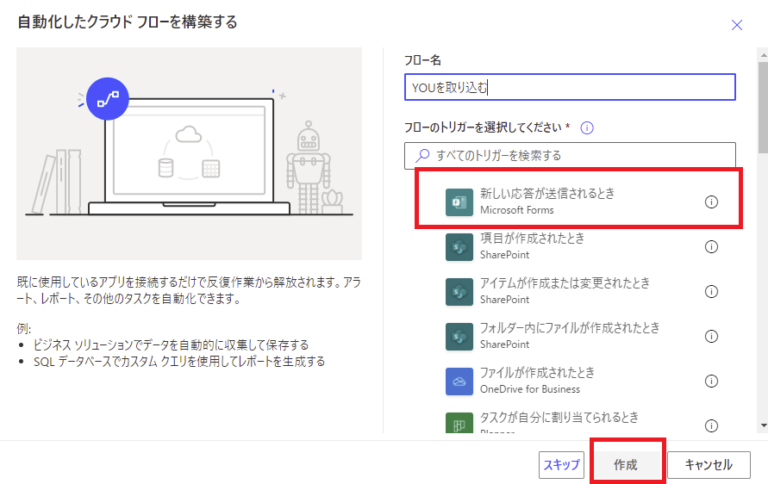This screenshot has height=484, width=768.
Task: Select the 新しい応答が送信されるとき trigger
Action: (x=560, y=200)
